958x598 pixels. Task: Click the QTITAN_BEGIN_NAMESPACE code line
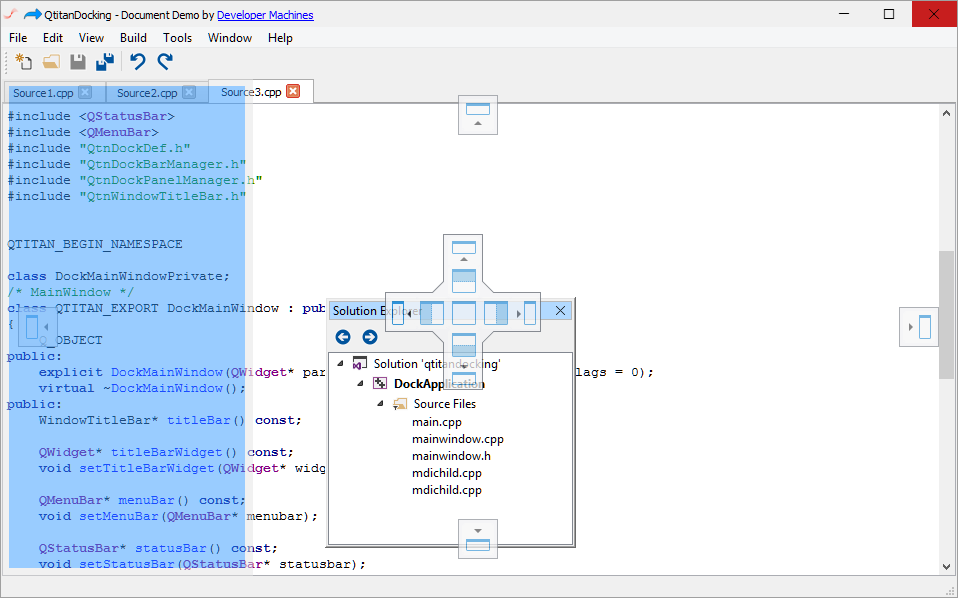[95, 244]
